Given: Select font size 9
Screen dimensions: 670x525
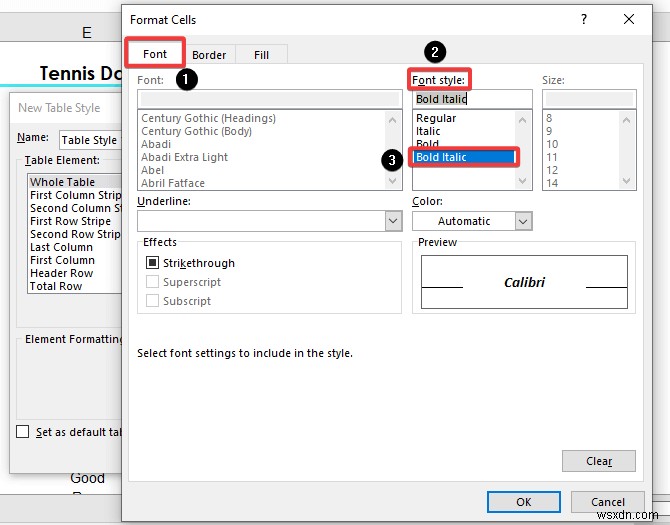Looking at the screenshot, I should pos(549,131).
